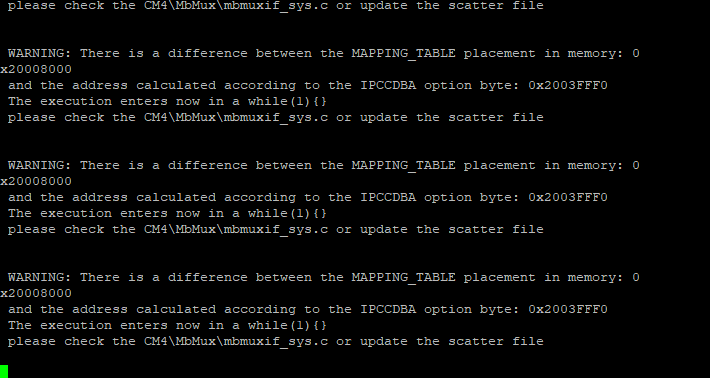Click MAPPING_TABLE in the first warning message

[403, 53]
